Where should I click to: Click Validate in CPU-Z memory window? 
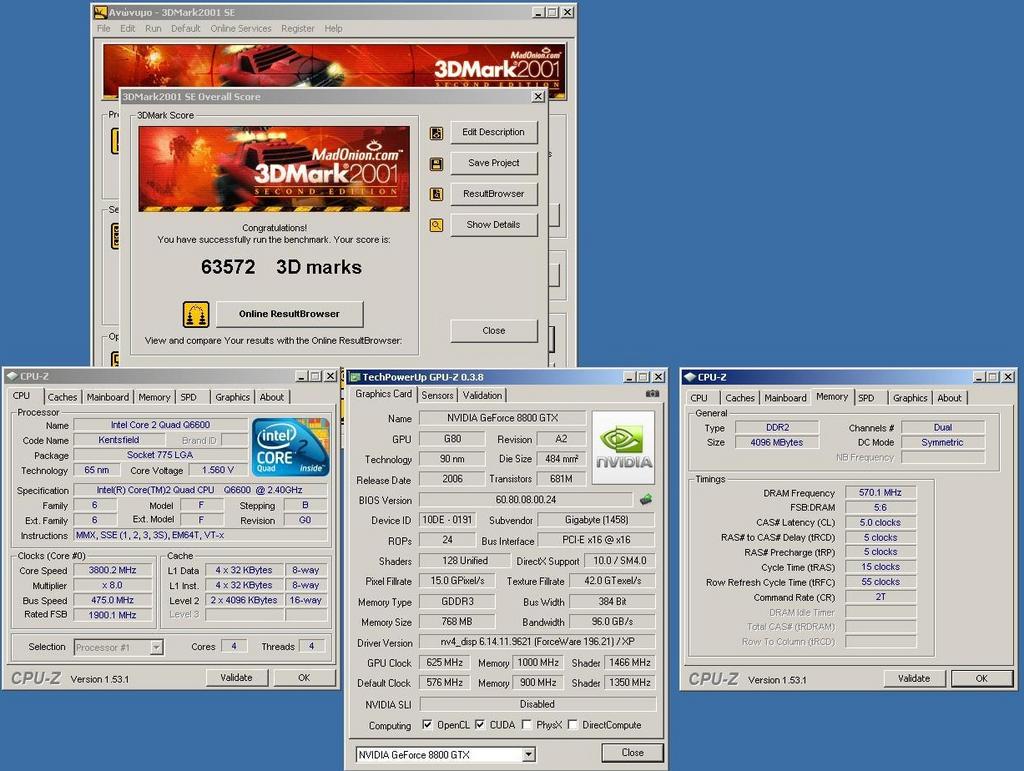914,678
